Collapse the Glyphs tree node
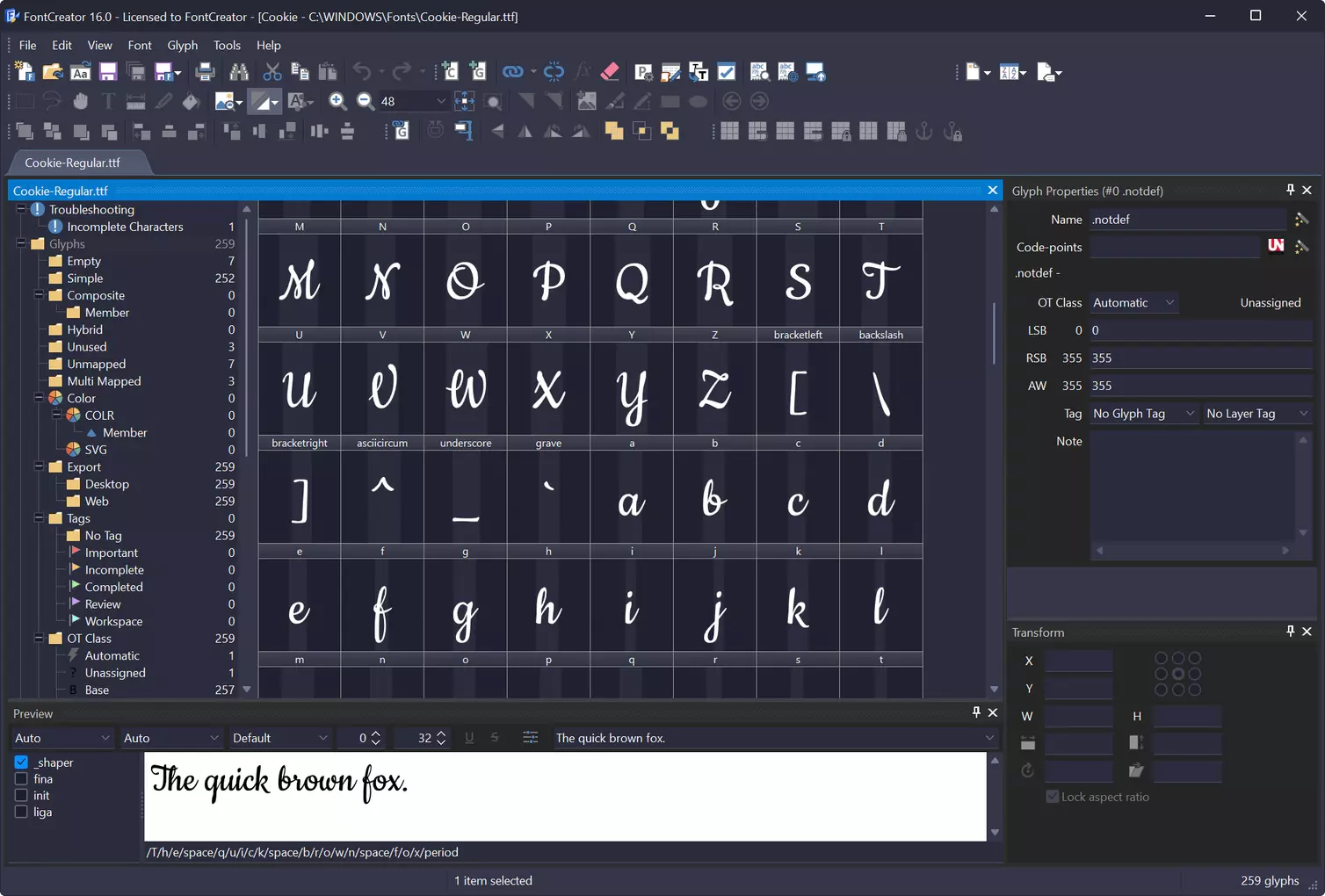This screenshot has width=1325, height=896. click(x=21, y=243)
